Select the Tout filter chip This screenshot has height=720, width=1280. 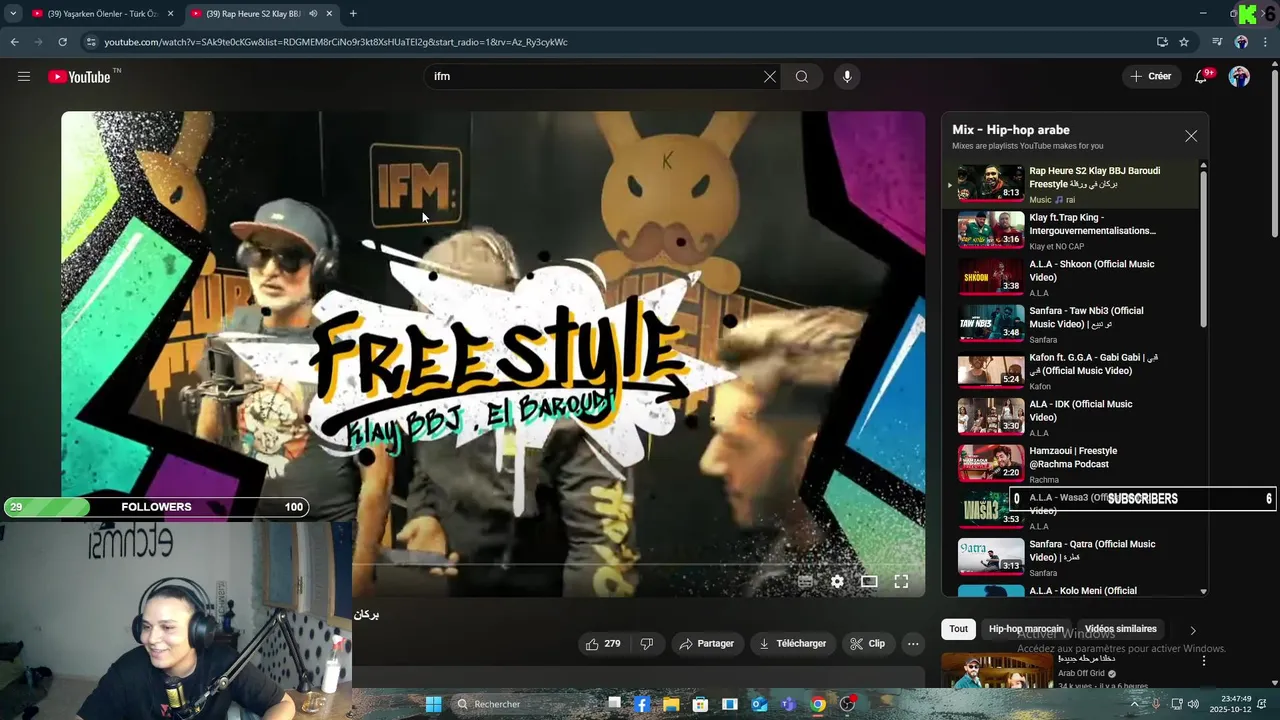click(x=958, y=629)
